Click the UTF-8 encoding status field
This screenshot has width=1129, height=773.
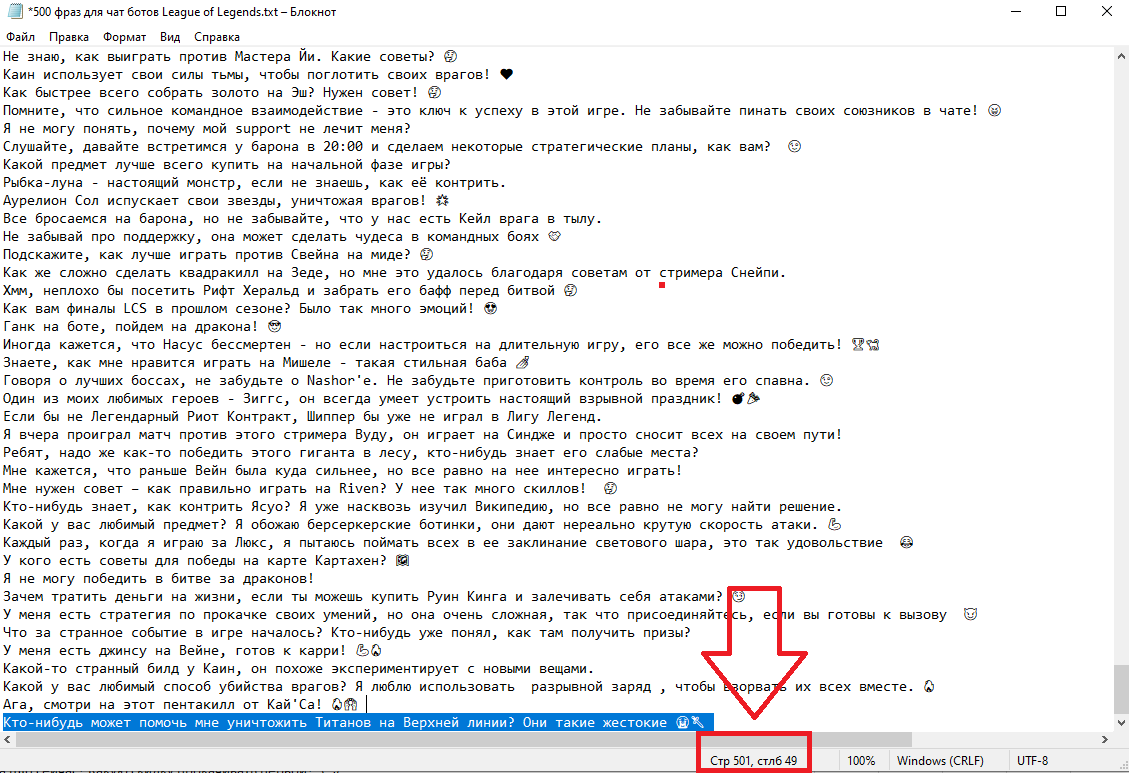(1032, 761)
